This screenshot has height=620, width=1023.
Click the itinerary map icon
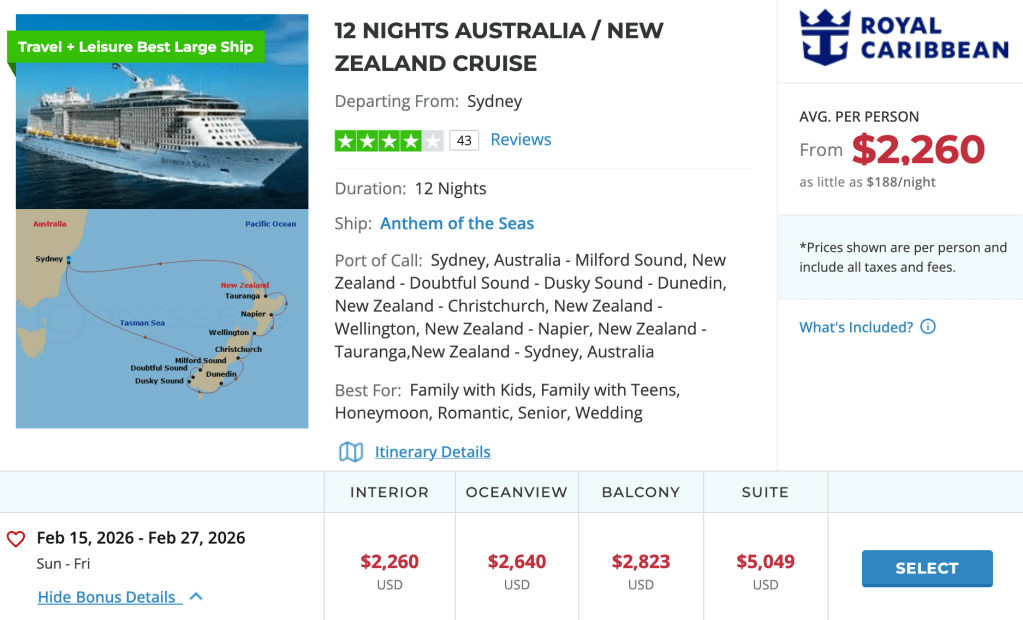tap(351, 452)
